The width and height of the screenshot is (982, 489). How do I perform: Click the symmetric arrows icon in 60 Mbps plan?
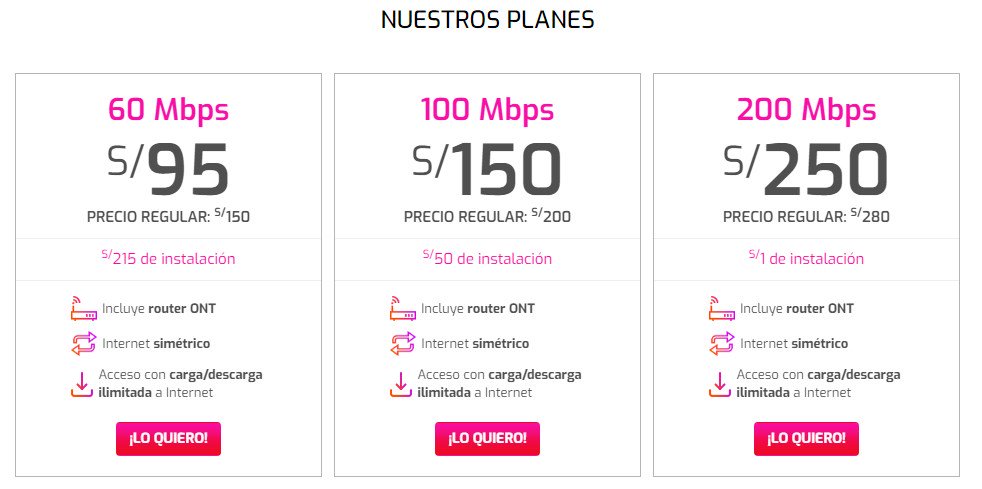click(83, 344)
